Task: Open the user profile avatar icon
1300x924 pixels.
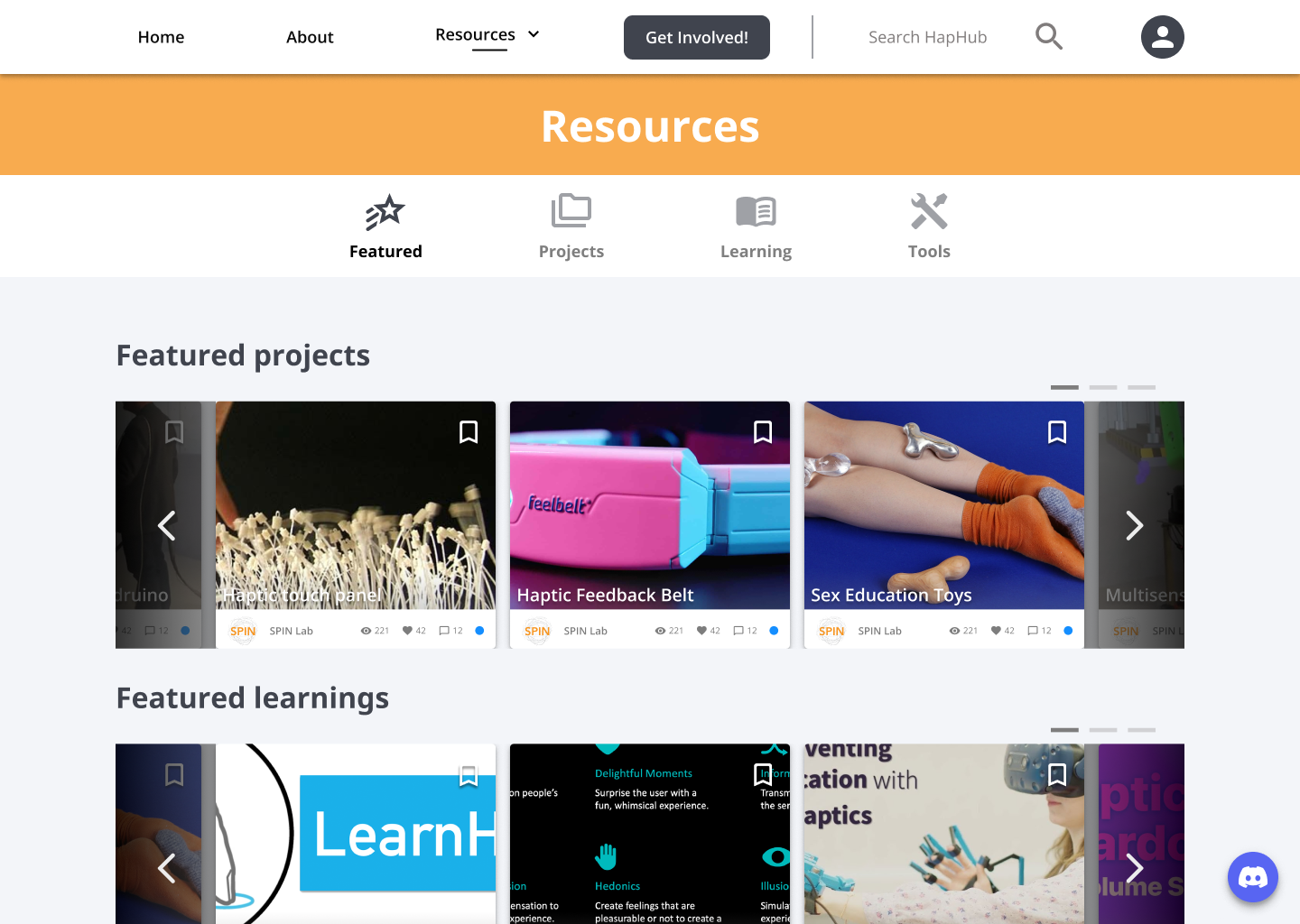Action: (1163, 37)
